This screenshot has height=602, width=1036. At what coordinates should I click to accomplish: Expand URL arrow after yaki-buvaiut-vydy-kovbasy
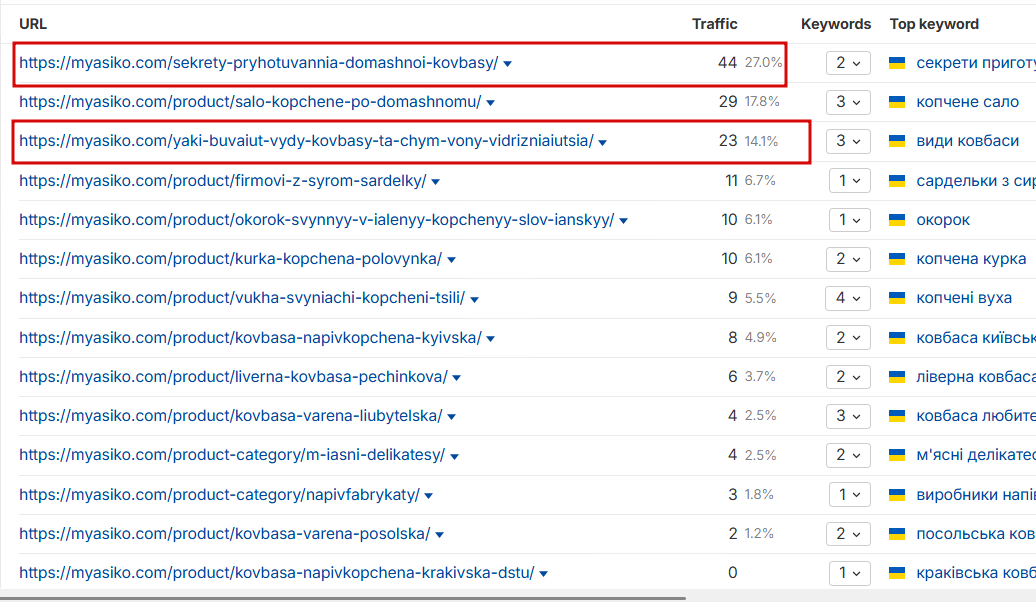pyautogui.click(x=603, y=142)
